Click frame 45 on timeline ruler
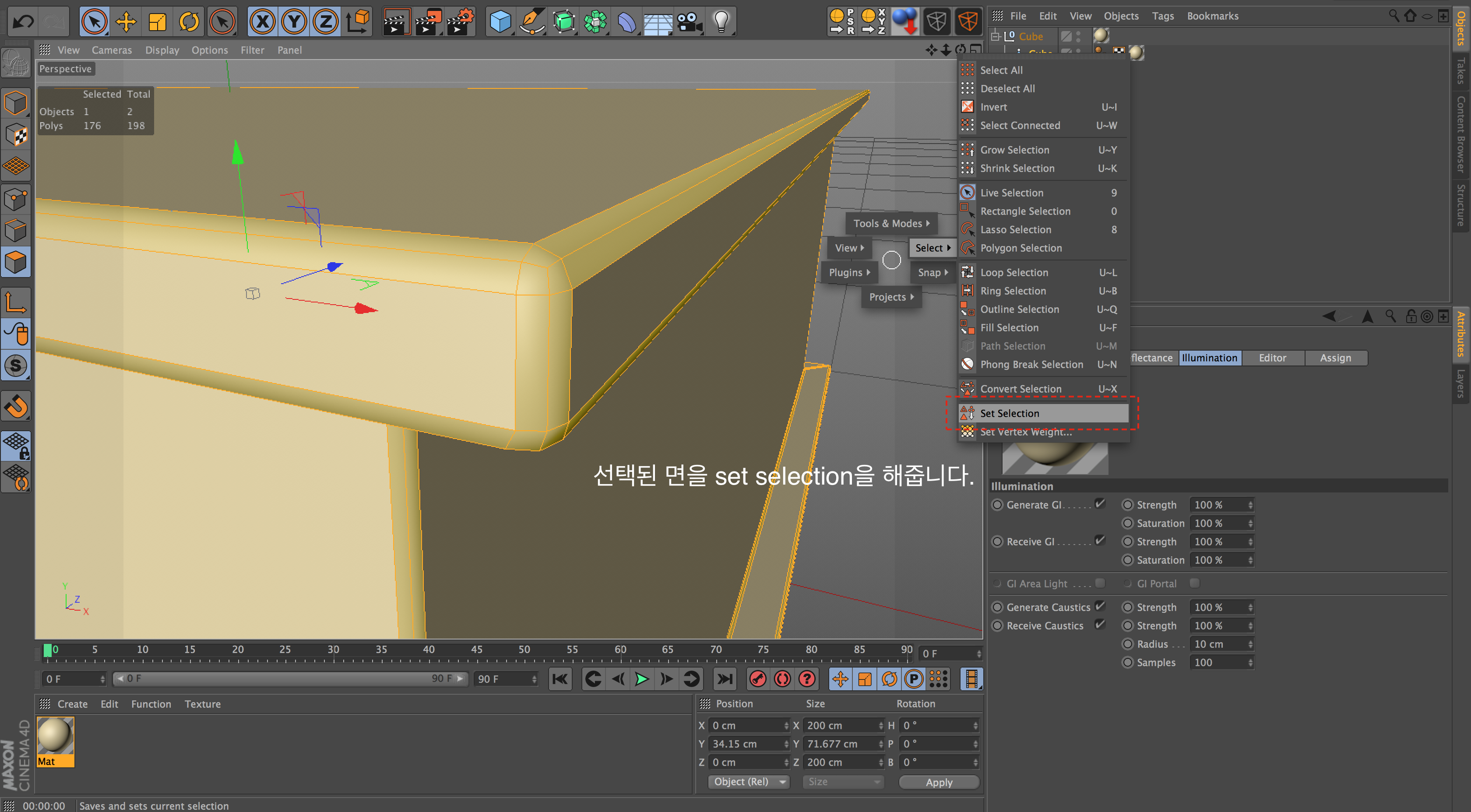Viewport: 1471px width, 812px height. pyautogui.click(x=476, y=650)
